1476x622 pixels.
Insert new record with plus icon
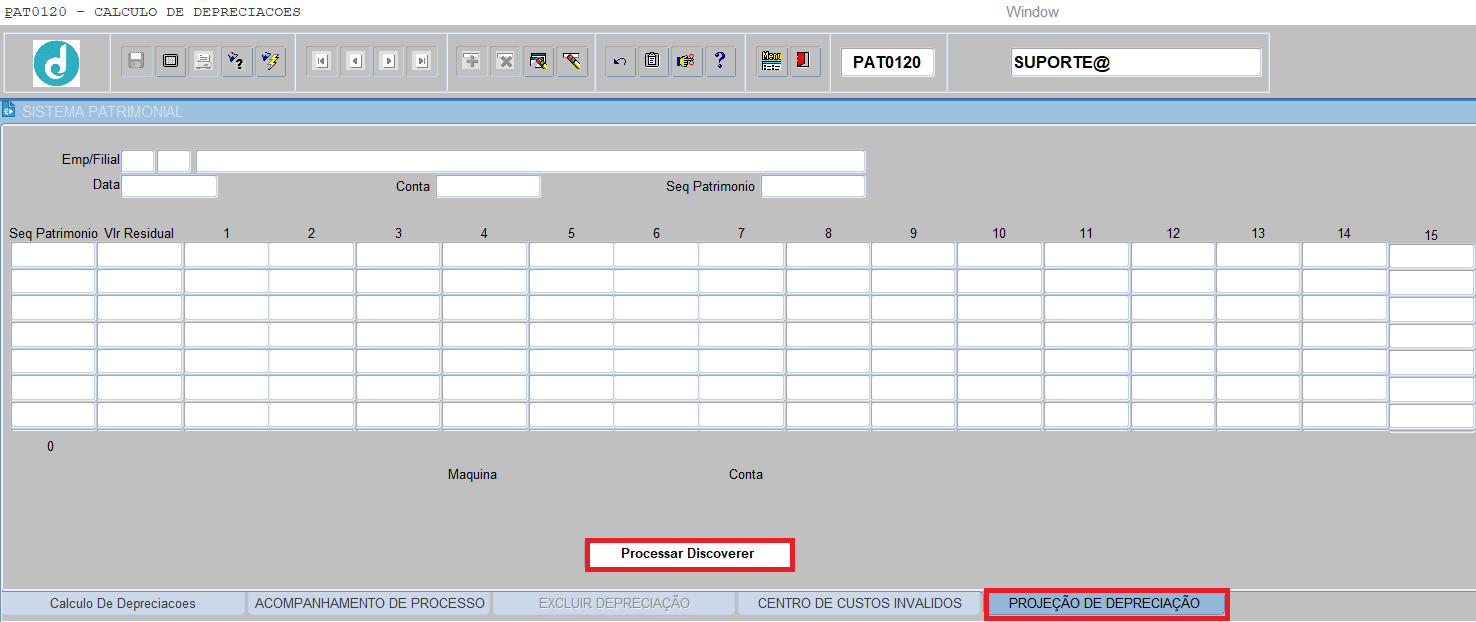472,62
